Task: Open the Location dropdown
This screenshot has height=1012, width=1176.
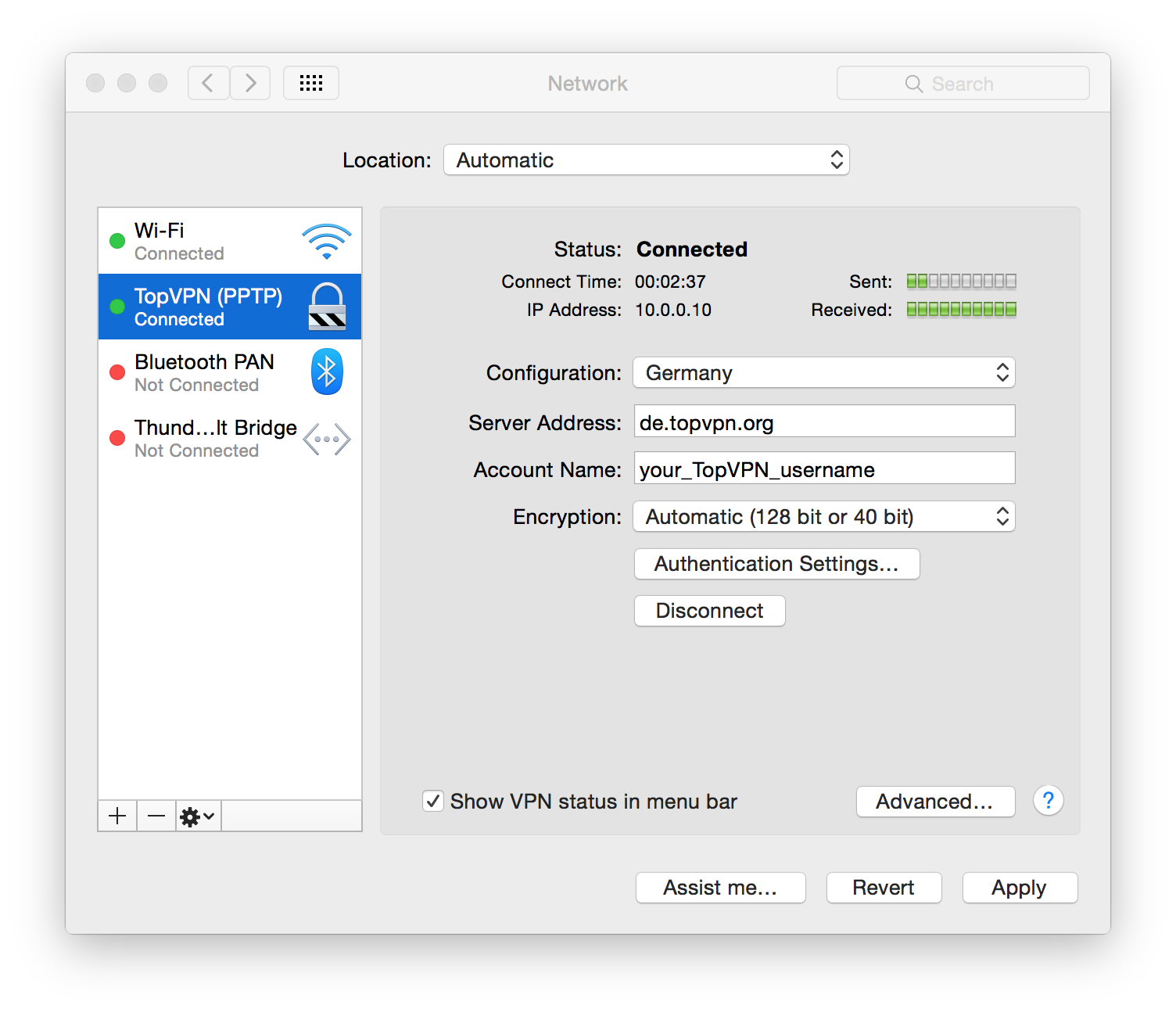Action: [x=646, y=160]
